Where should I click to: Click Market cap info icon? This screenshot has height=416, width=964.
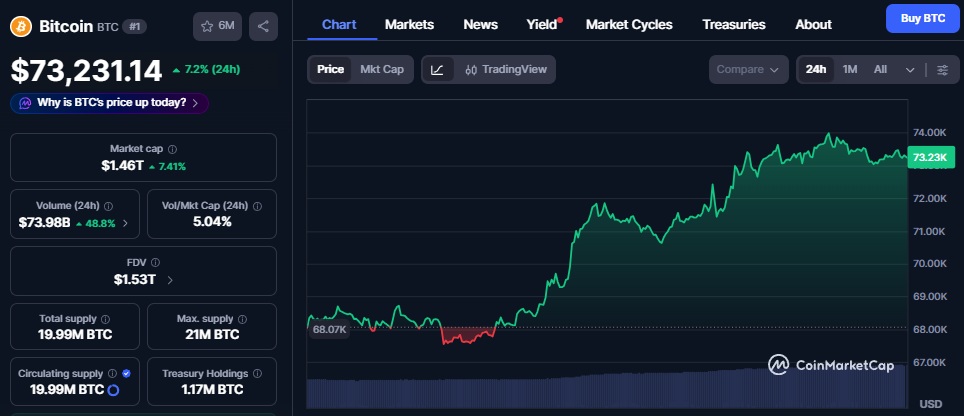(x=172, y=149)
